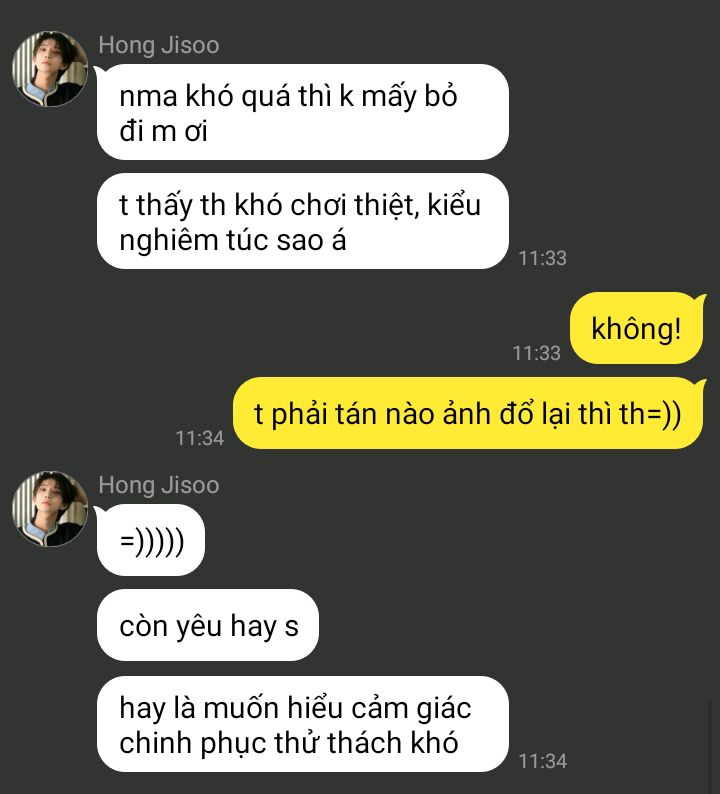This screenshot has width=720, height=794.
Task: Tap the yellow message 't phải tán nào ảnh đổ lại thì th=))'
Action: pyautogui.click(x=468, y=413)
